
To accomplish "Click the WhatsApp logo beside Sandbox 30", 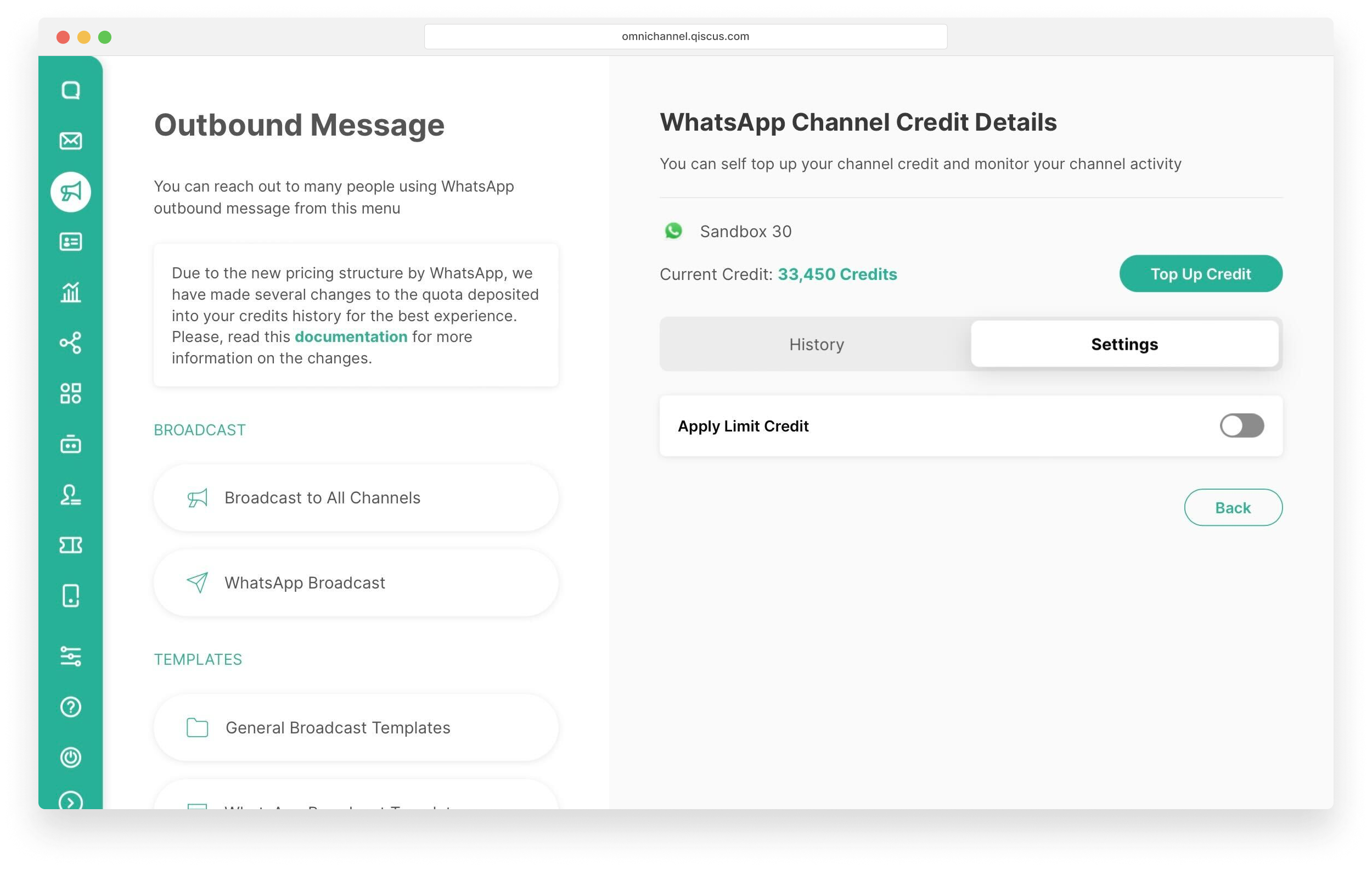I will (673, 231).
